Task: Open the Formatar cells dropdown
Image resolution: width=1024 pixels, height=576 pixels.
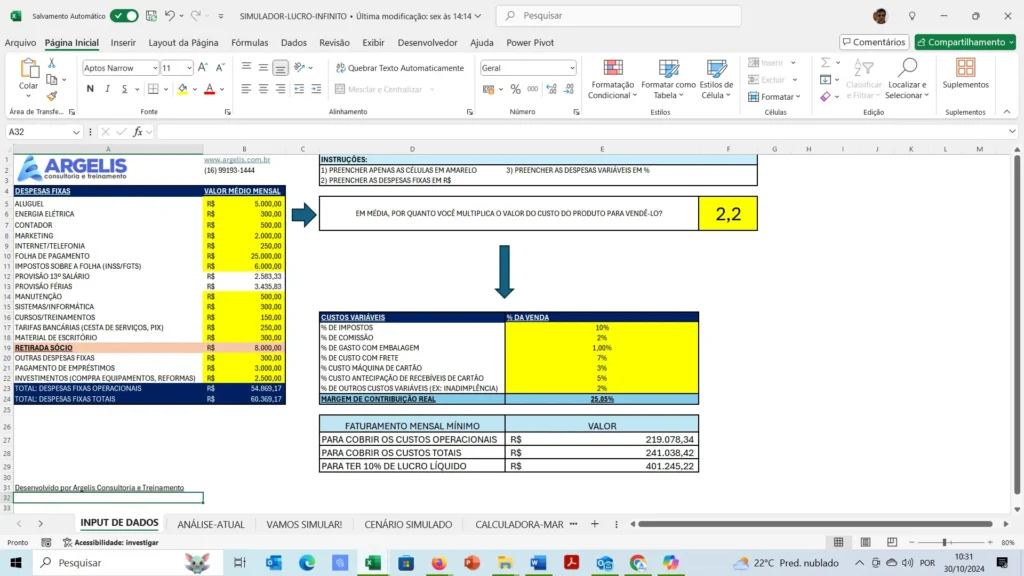Action: (x=774, y=97)
